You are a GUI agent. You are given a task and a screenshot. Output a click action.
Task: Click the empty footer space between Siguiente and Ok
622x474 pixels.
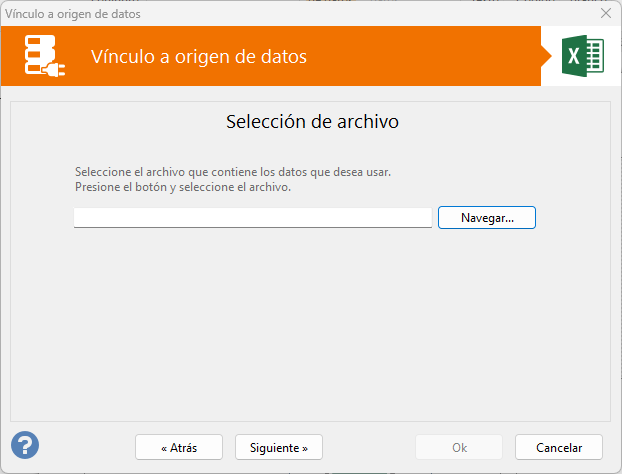tap(368, 447)
